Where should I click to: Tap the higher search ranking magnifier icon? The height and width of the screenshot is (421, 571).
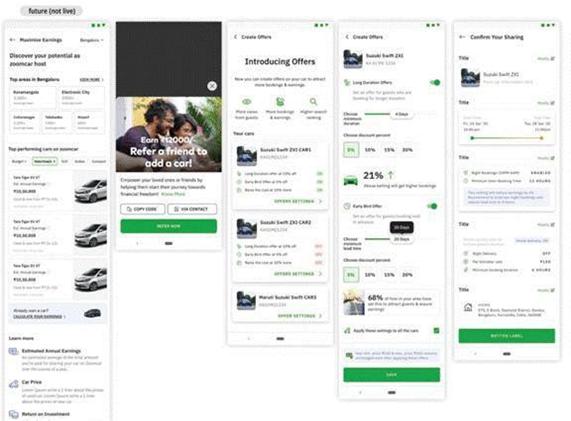pos(313,101)
